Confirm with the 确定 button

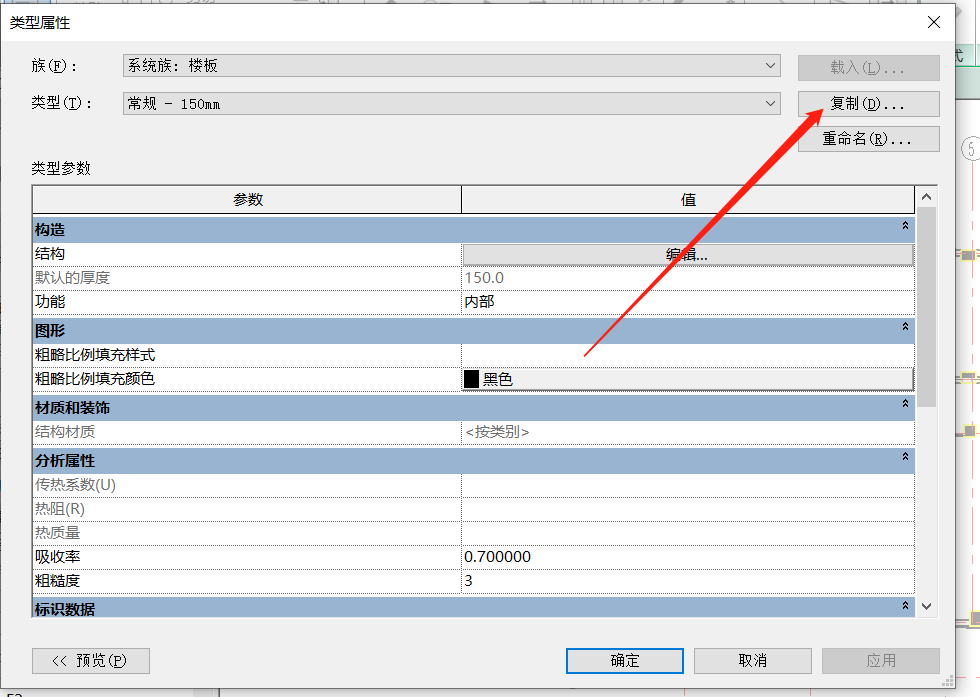click(625, 660)
